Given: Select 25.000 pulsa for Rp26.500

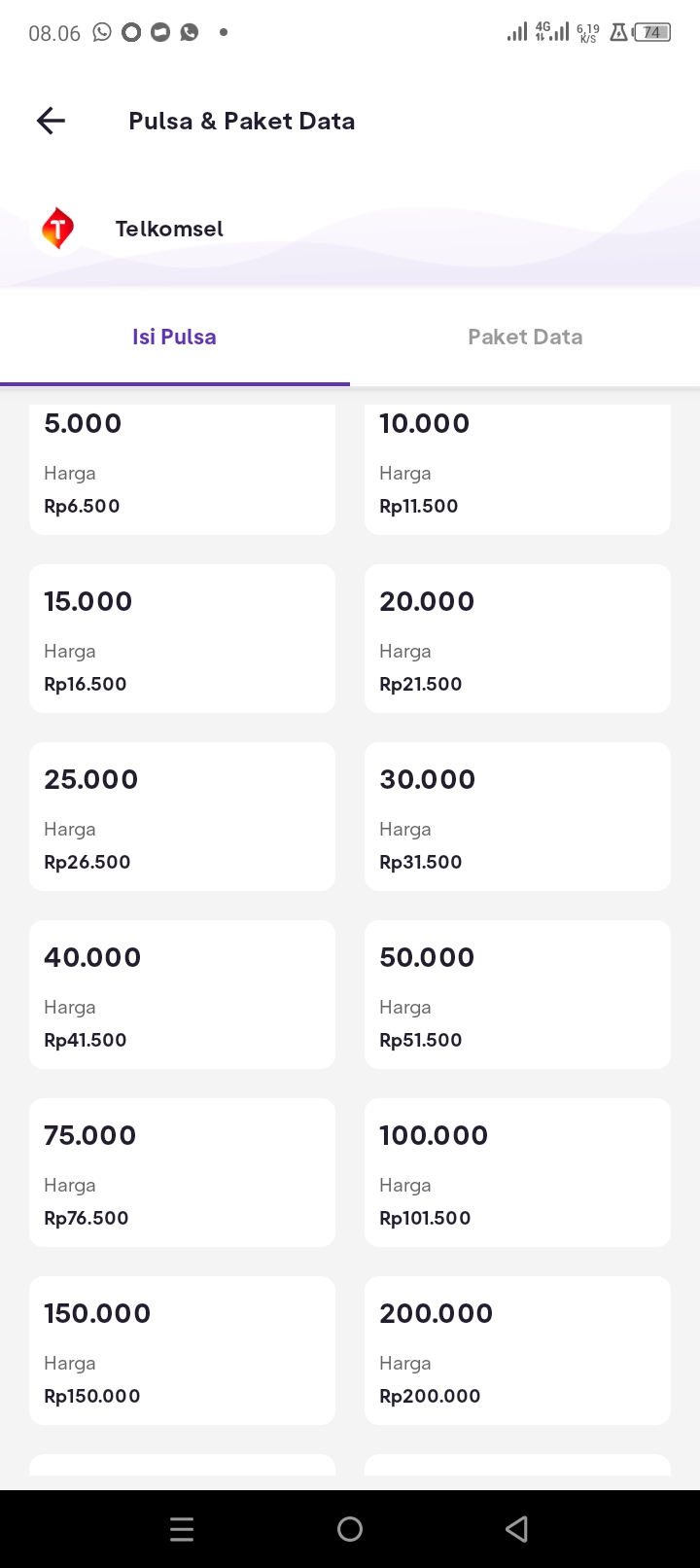Looking at the screenshot, I should (182, 817).
